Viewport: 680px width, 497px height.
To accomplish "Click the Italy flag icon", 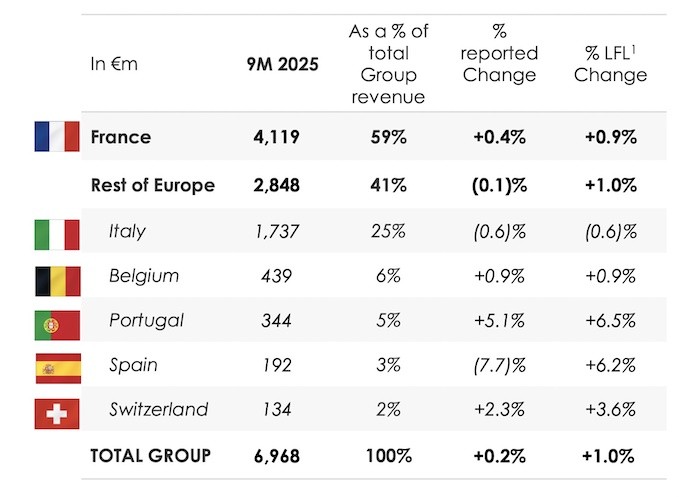I will [x=56, y=231].
